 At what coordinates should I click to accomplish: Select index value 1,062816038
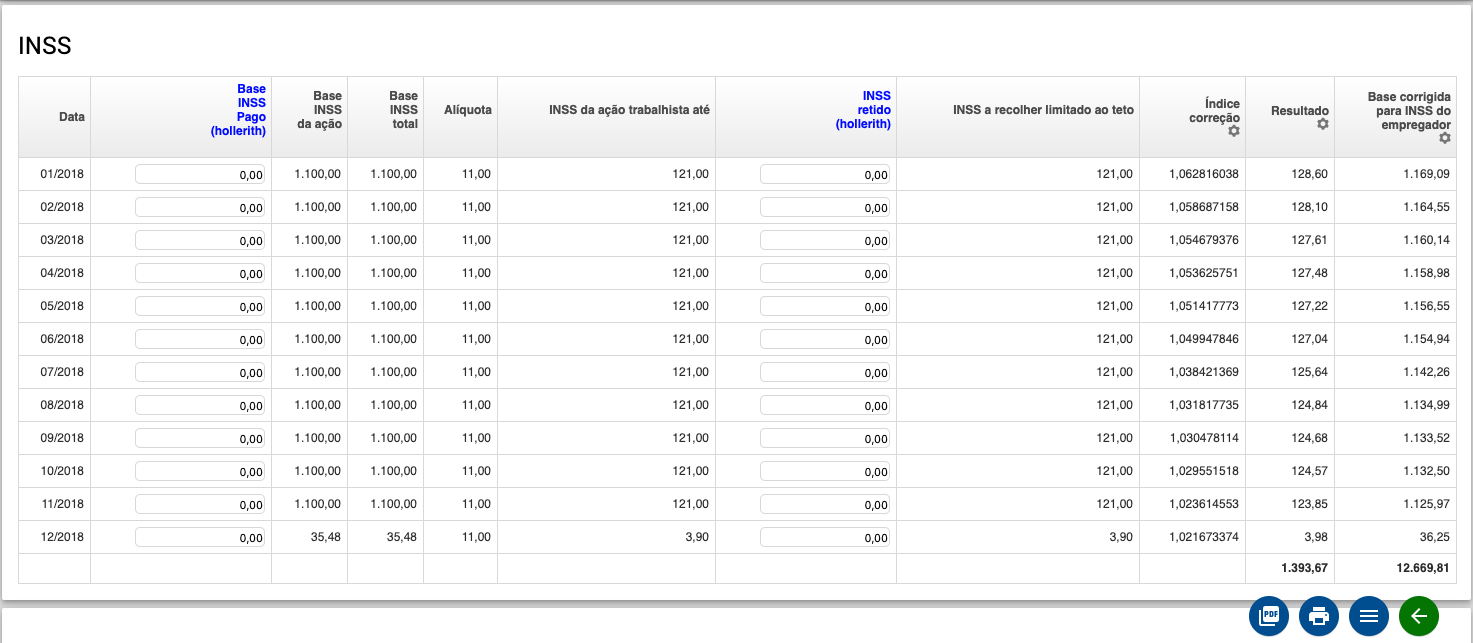pyautogui.click(x=1204, y=174)
